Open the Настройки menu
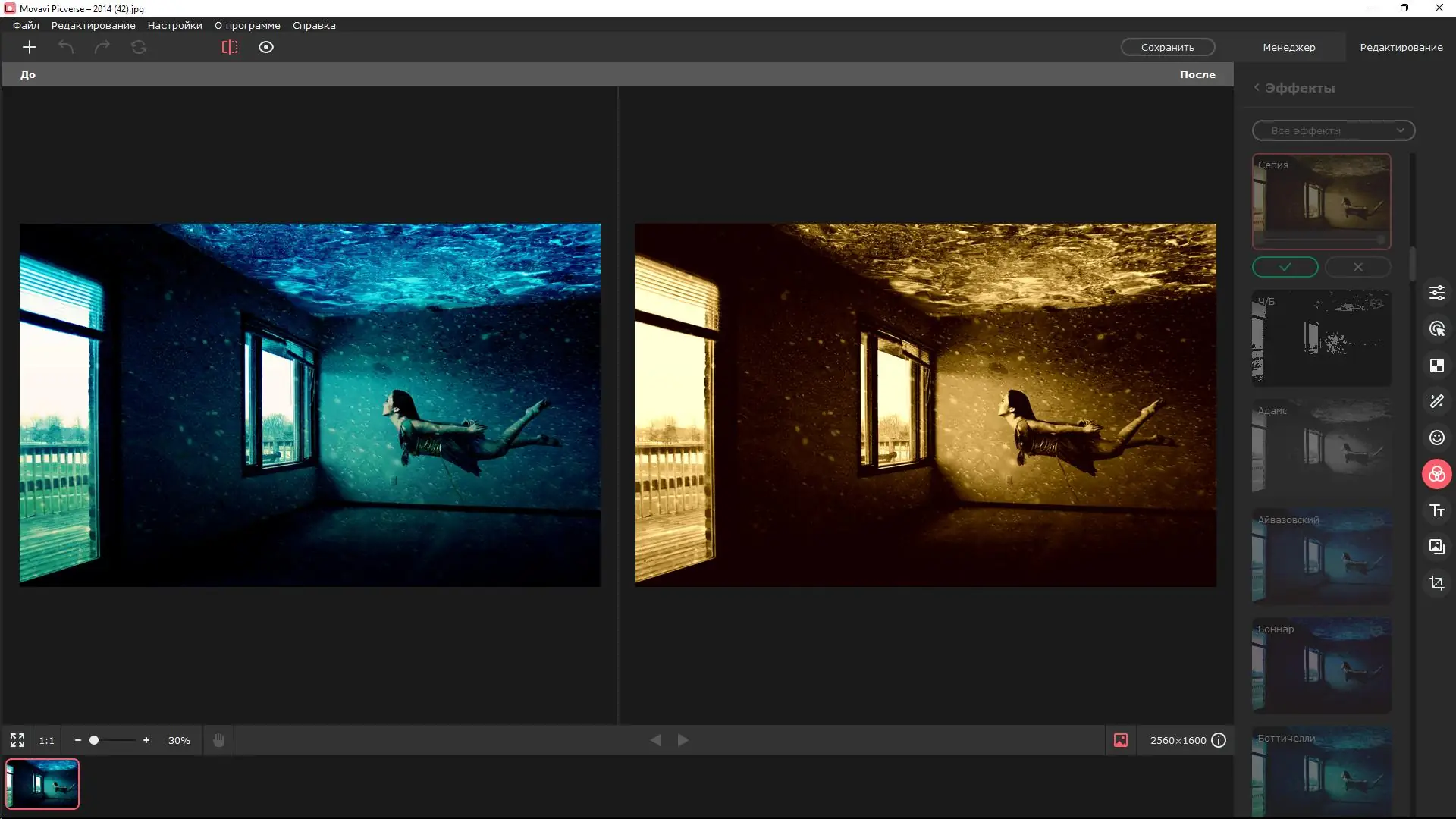The image size is (1456, 819). pos(174,25)
